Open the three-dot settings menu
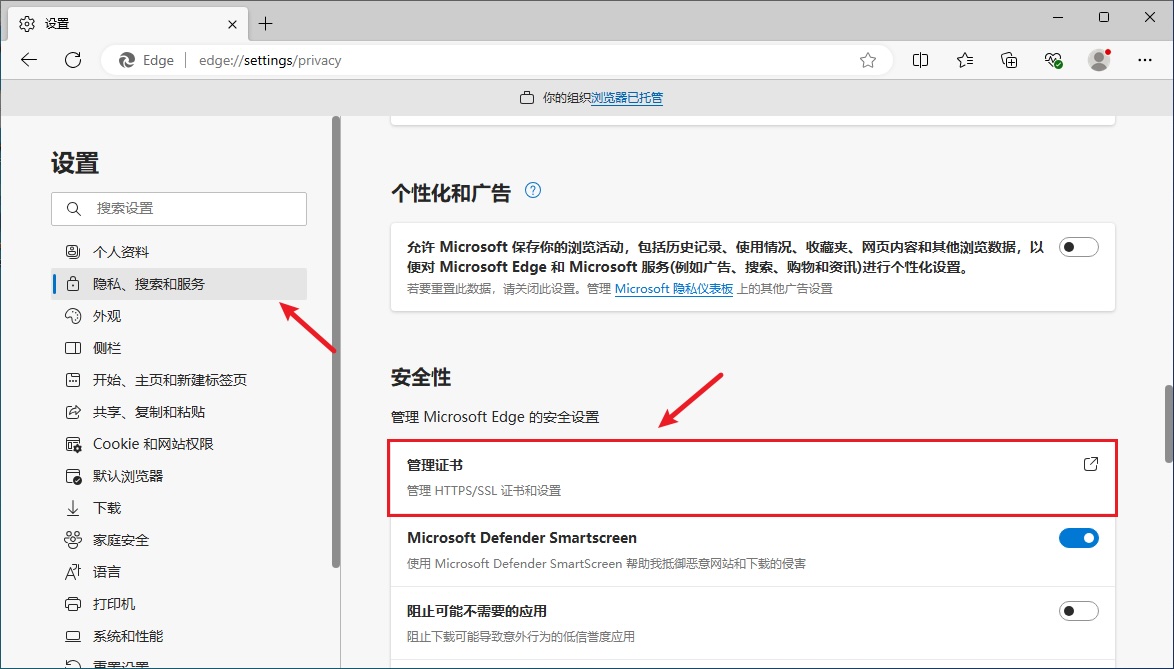The width and height of the screenshot is (1174, 669). pyautogui.click(x=1145, y=61)
